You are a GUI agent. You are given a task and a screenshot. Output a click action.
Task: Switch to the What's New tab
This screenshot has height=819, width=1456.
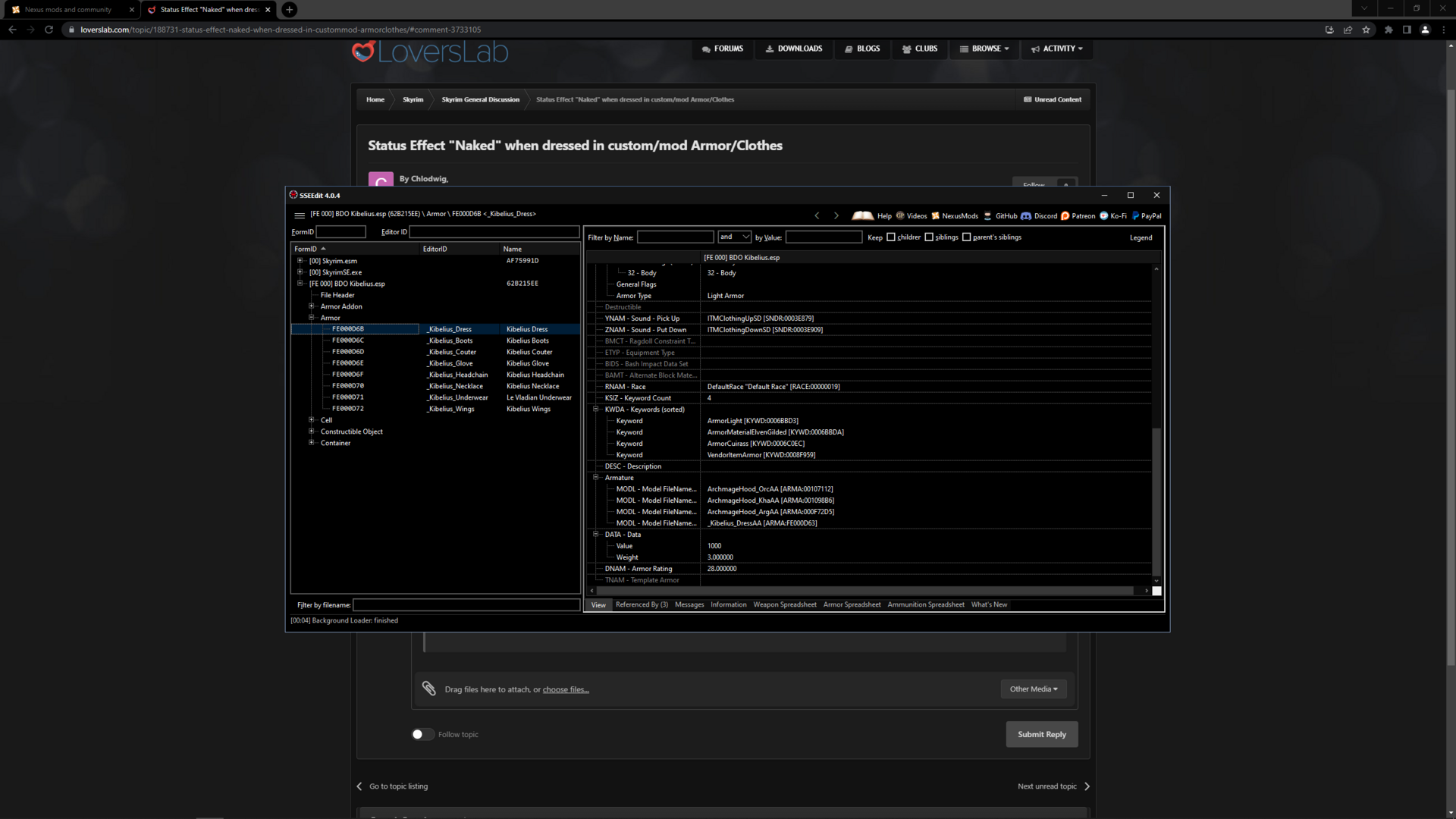tap(989, 604)
